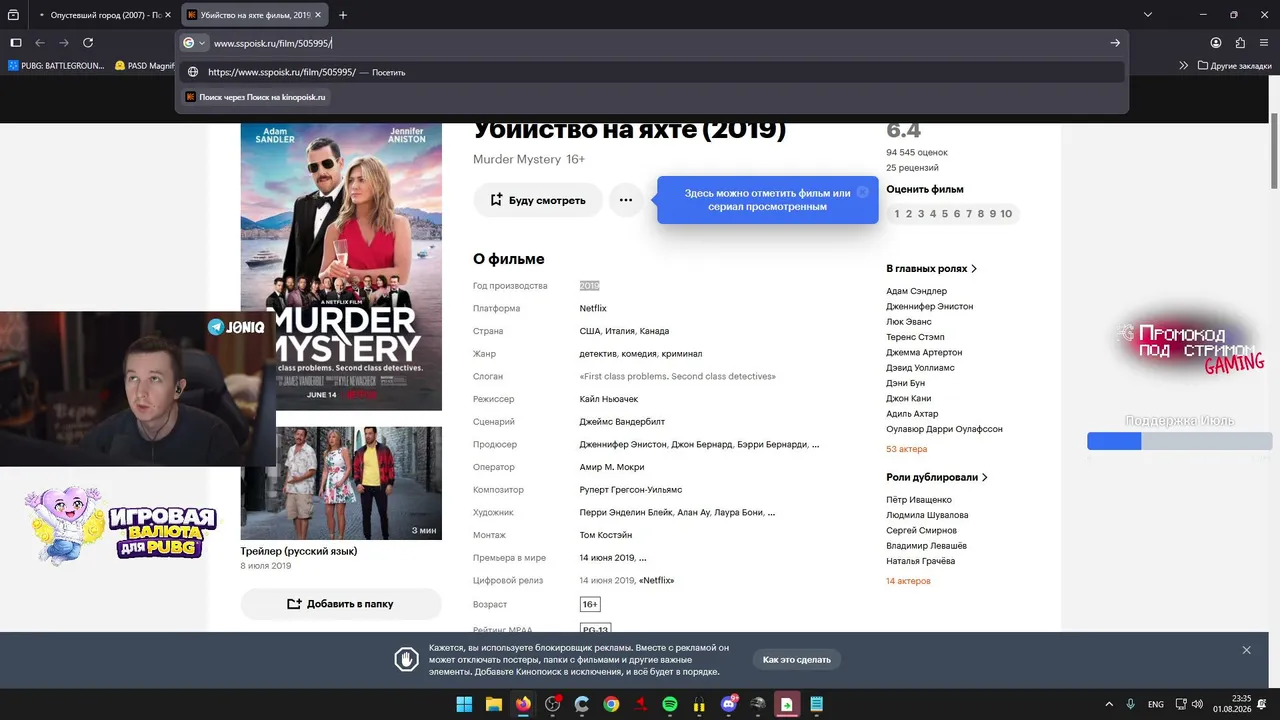The image size is (1280, 720).
Task: Open the 'PUBG: BATTLEGROUN...' bookmark
Action: pyautogui.click(x=56, y=66)
